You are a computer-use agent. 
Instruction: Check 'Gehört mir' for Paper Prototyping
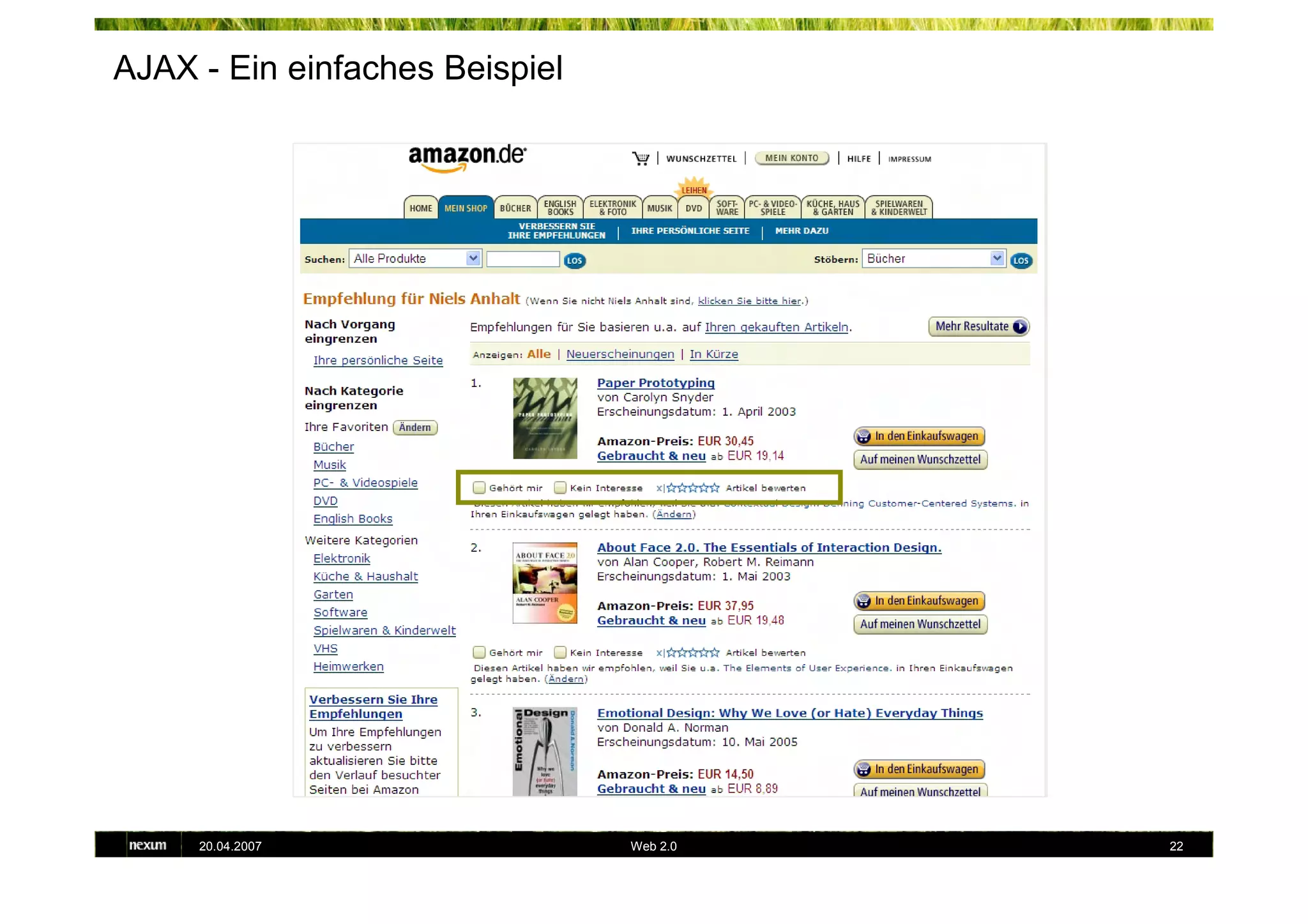pyautogui.click(x=479, y=488)
